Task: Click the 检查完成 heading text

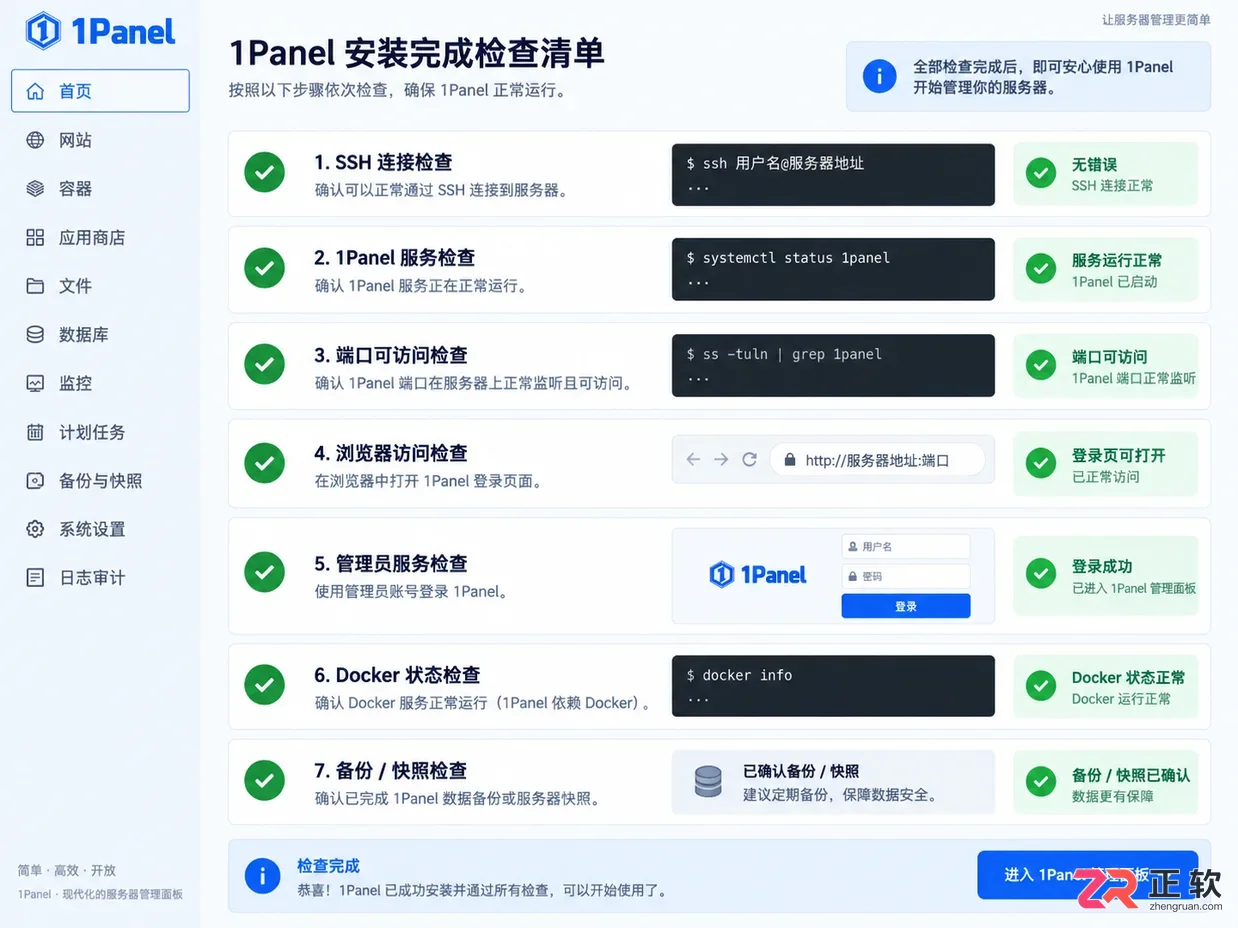Action: 328,866
